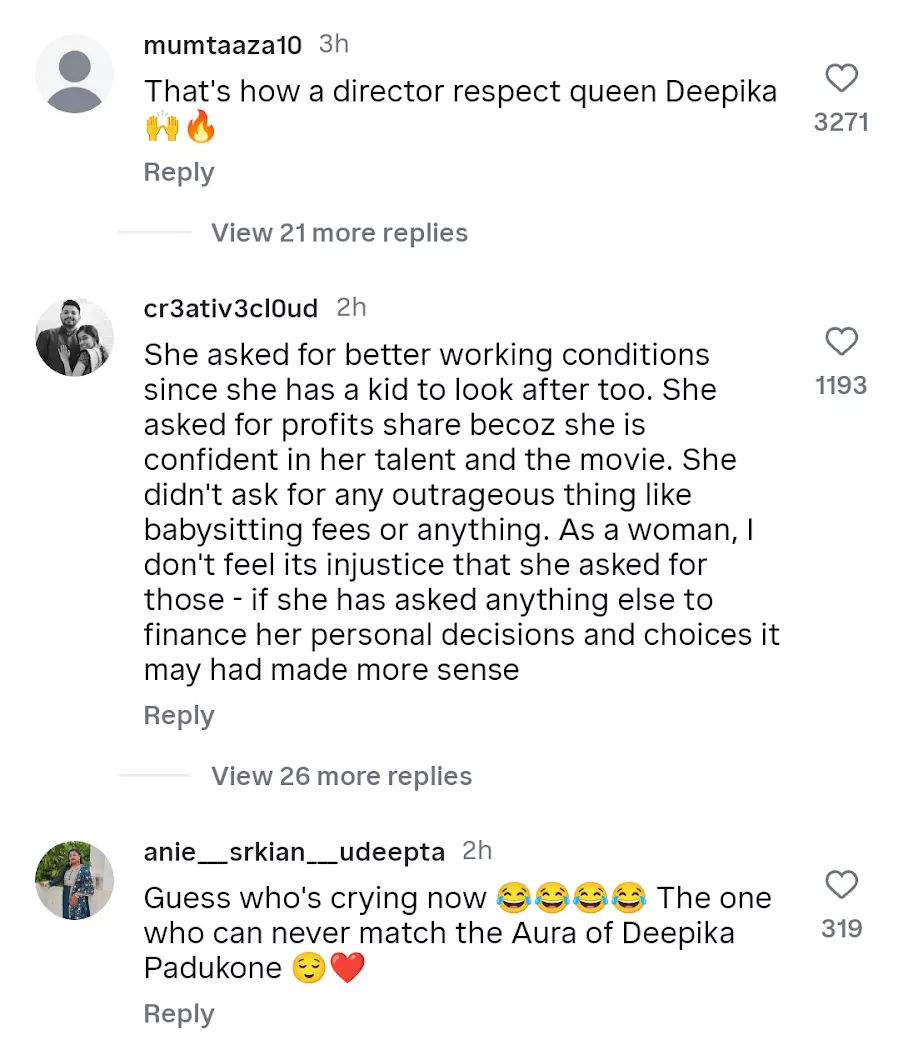Click the 2h timestamp beside cr3ativ3cl0ud
Image resolution: width=903 pixels, height=1045 pixels.
tap(351, 307)
